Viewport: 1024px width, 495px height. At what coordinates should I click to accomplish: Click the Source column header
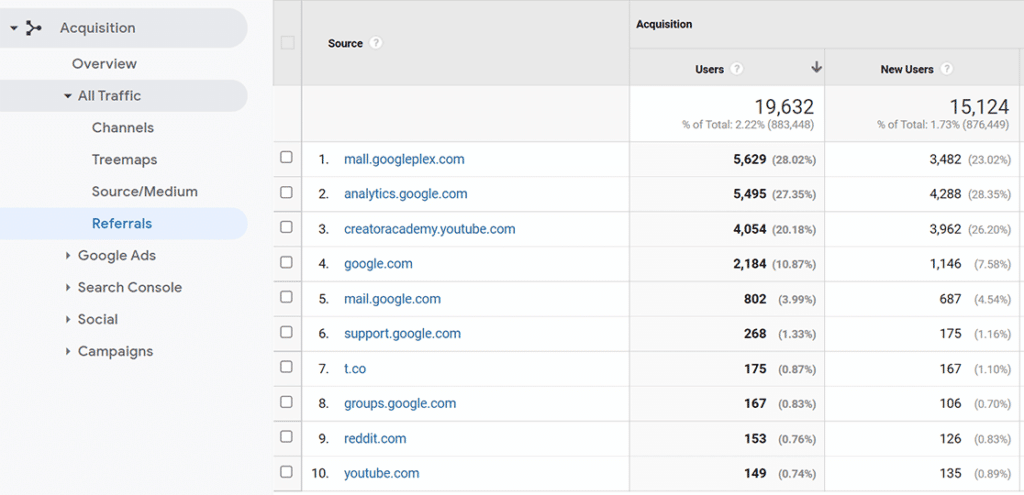point(345,43)
